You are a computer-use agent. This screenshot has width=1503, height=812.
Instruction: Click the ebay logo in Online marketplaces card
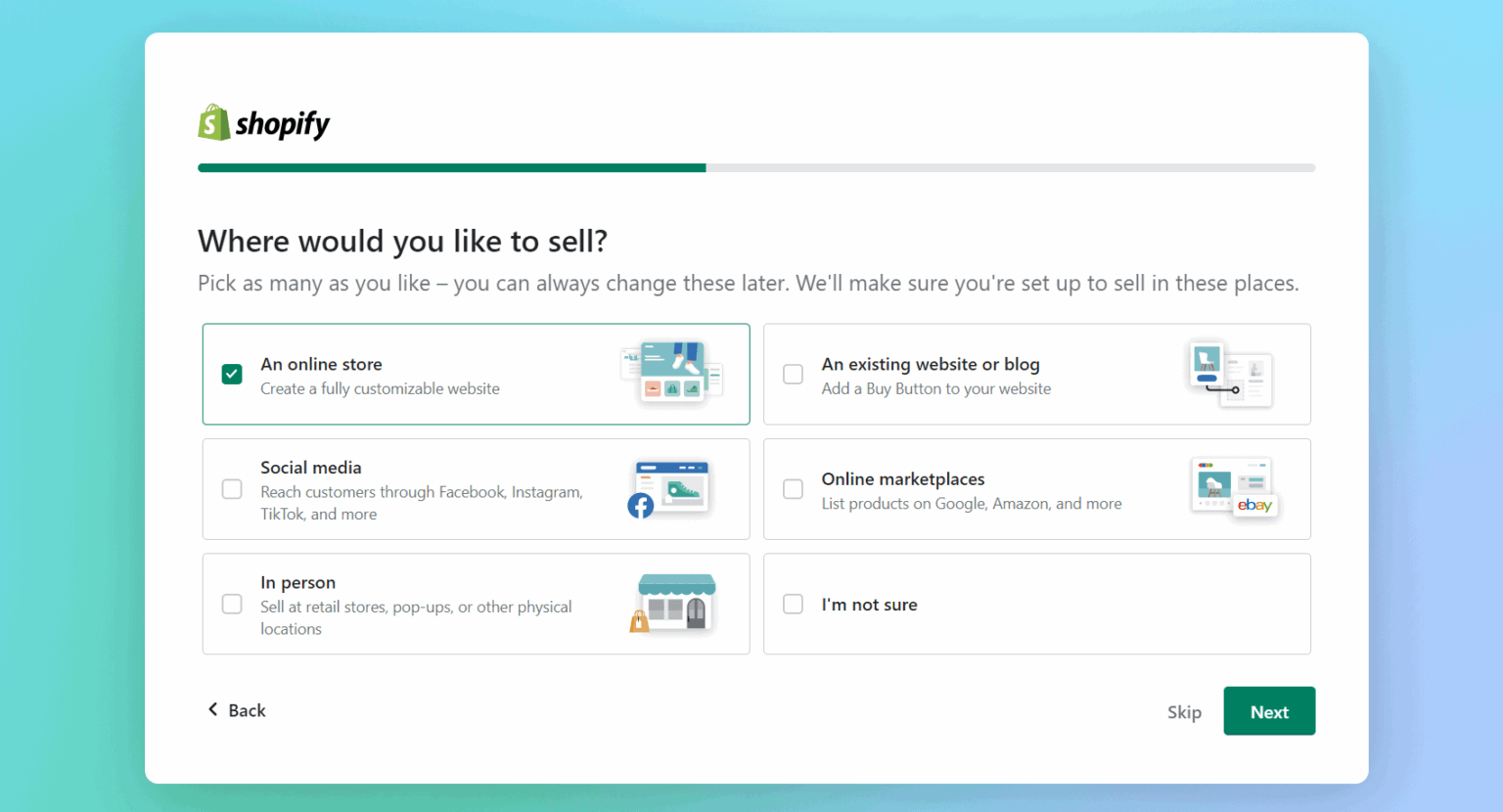click(1254, 506)
